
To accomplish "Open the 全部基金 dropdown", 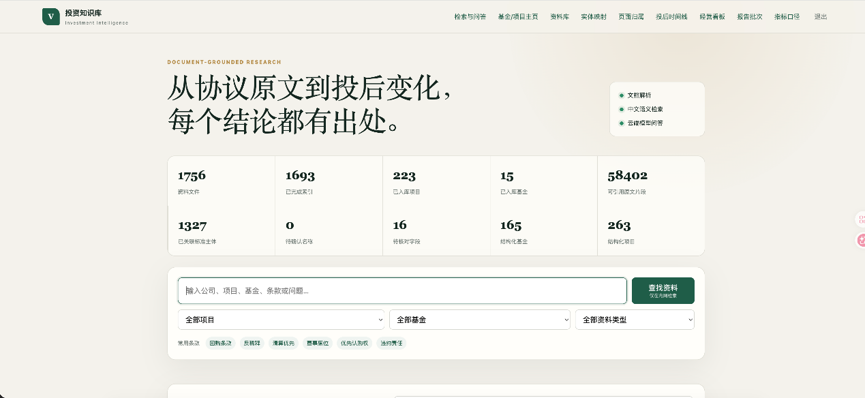I will 479,320.
